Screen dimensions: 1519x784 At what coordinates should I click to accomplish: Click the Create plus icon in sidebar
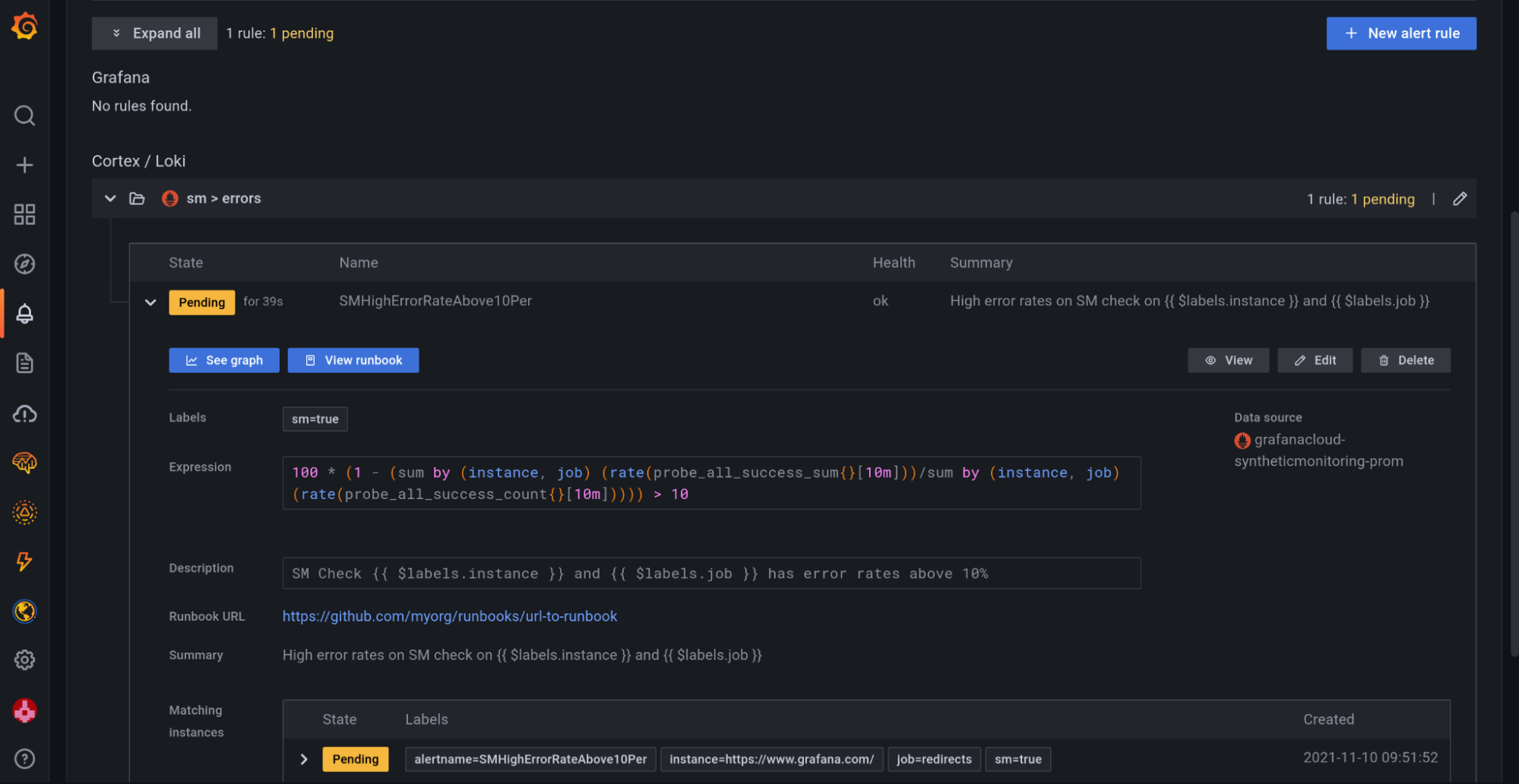tap(24, 165)
